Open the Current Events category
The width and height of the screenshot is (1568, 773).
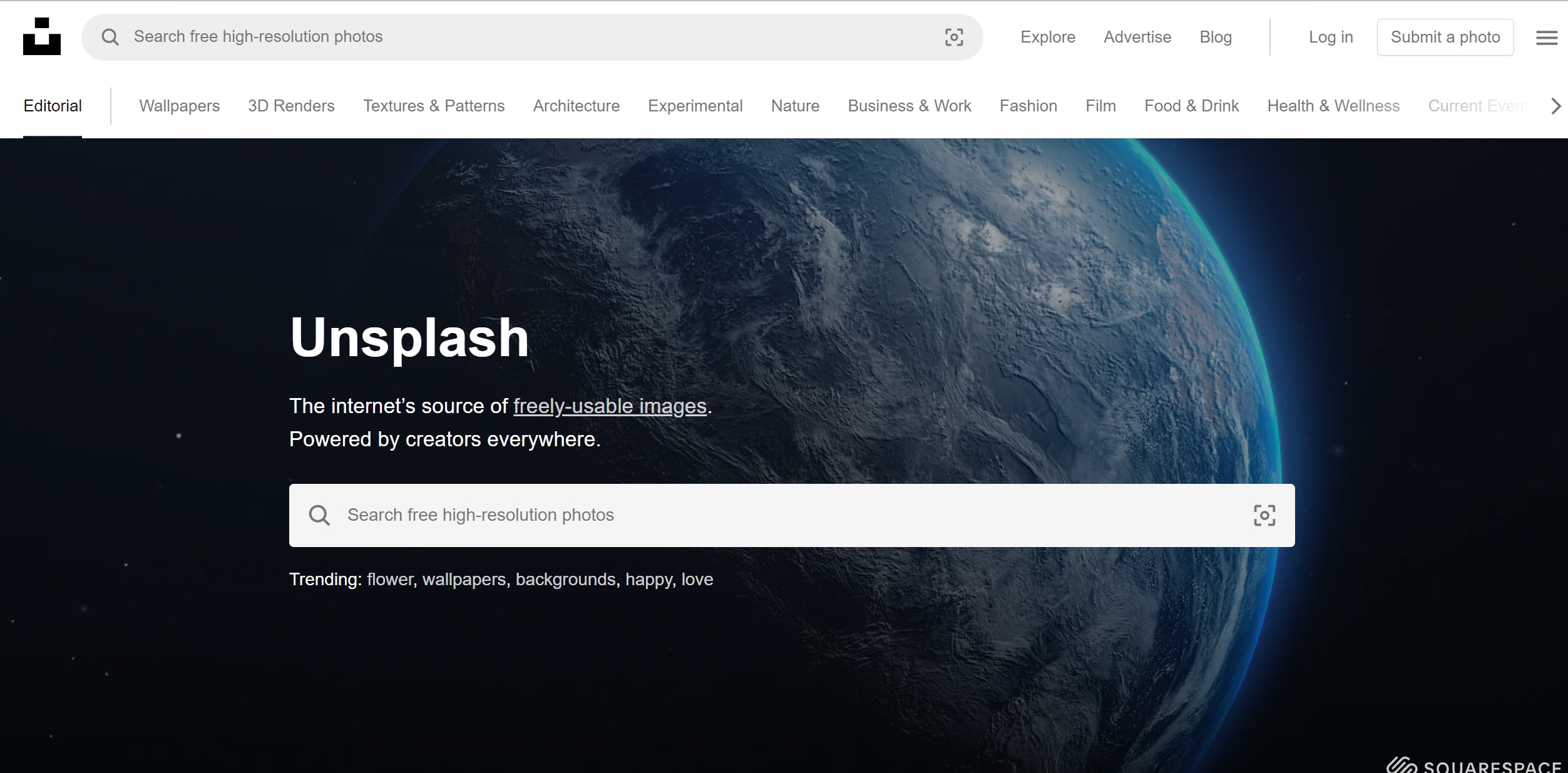[x=1481, y=106]
